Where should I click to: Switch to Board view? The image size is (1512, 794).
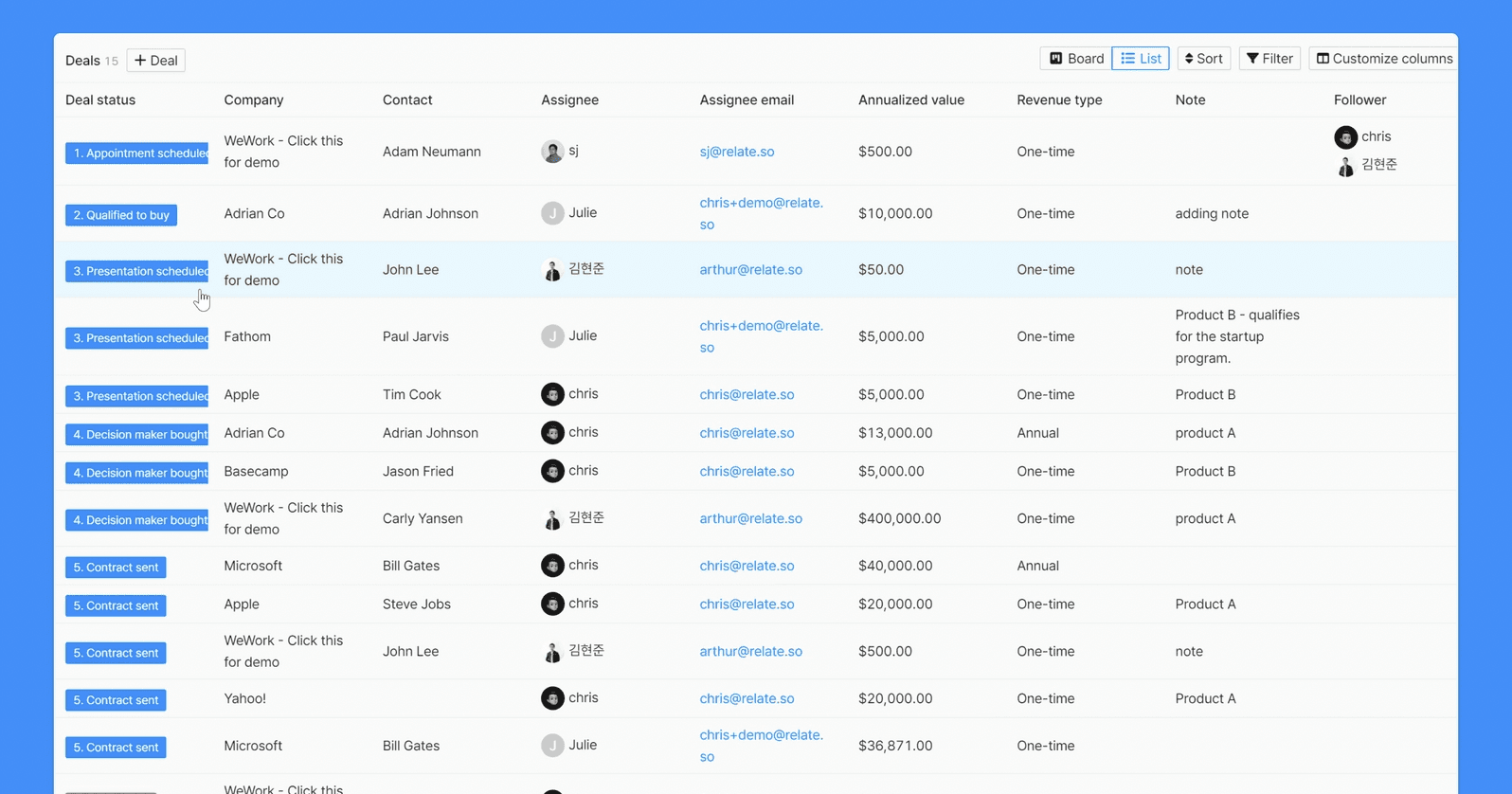click(1076, 59)
